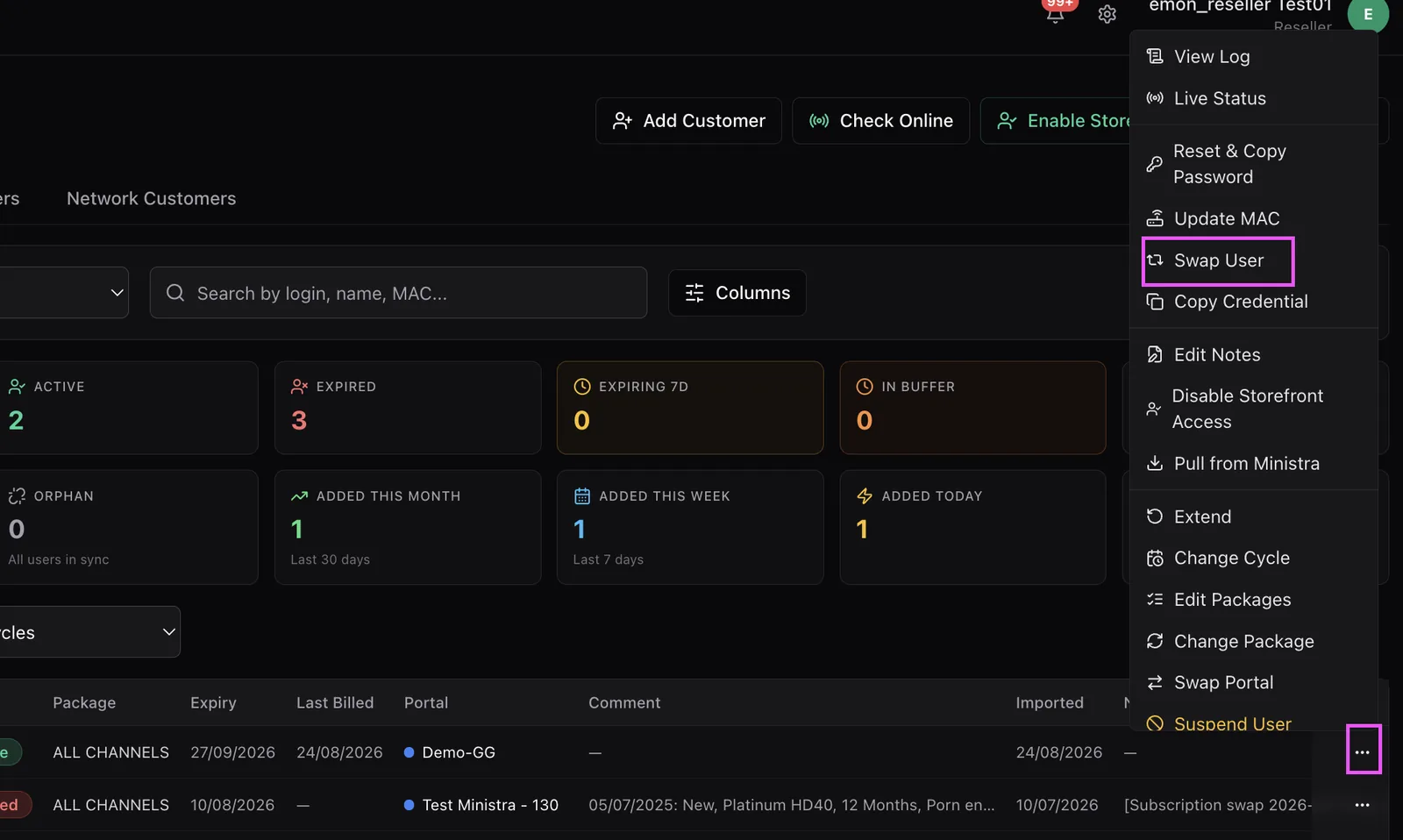This screenshot has height=840, width=1403.
Task: Filter by the Expired stat card
Action: coord(408,408)
